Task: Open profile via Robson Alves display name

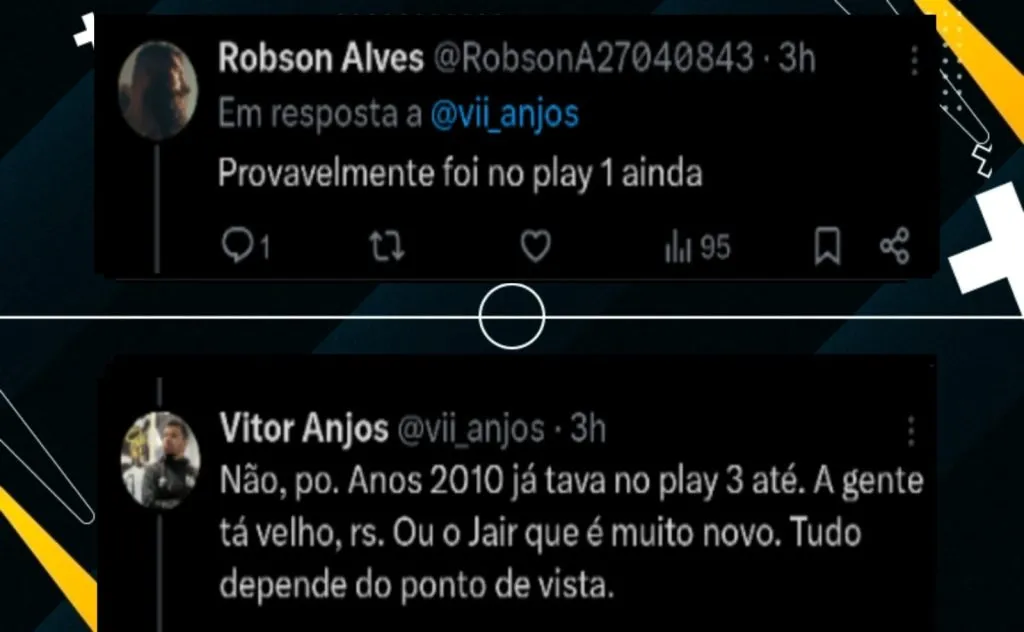Action: click(x=321, y=57)
